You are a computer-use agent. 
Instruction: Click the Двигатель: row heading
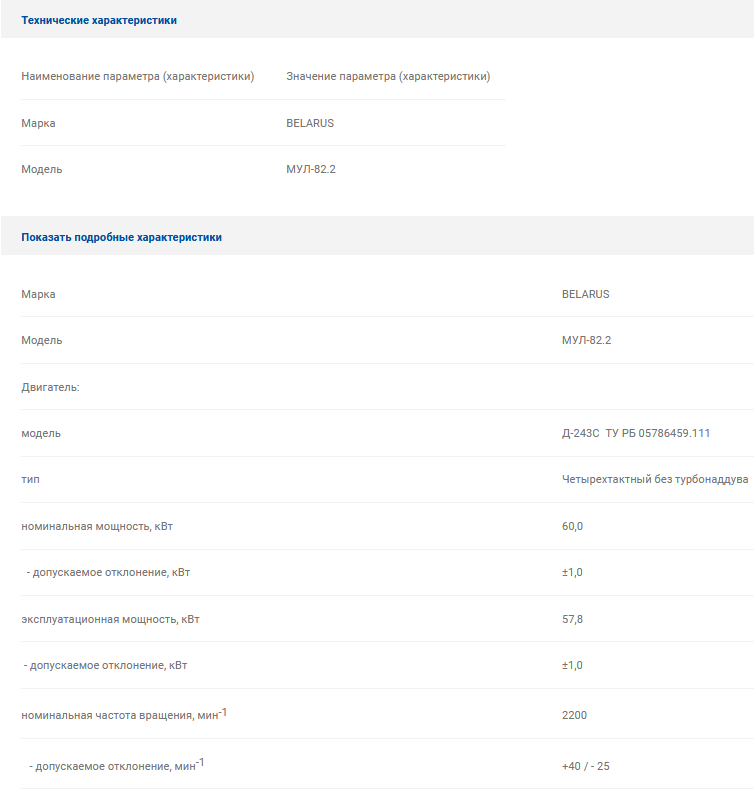point(50,387)
